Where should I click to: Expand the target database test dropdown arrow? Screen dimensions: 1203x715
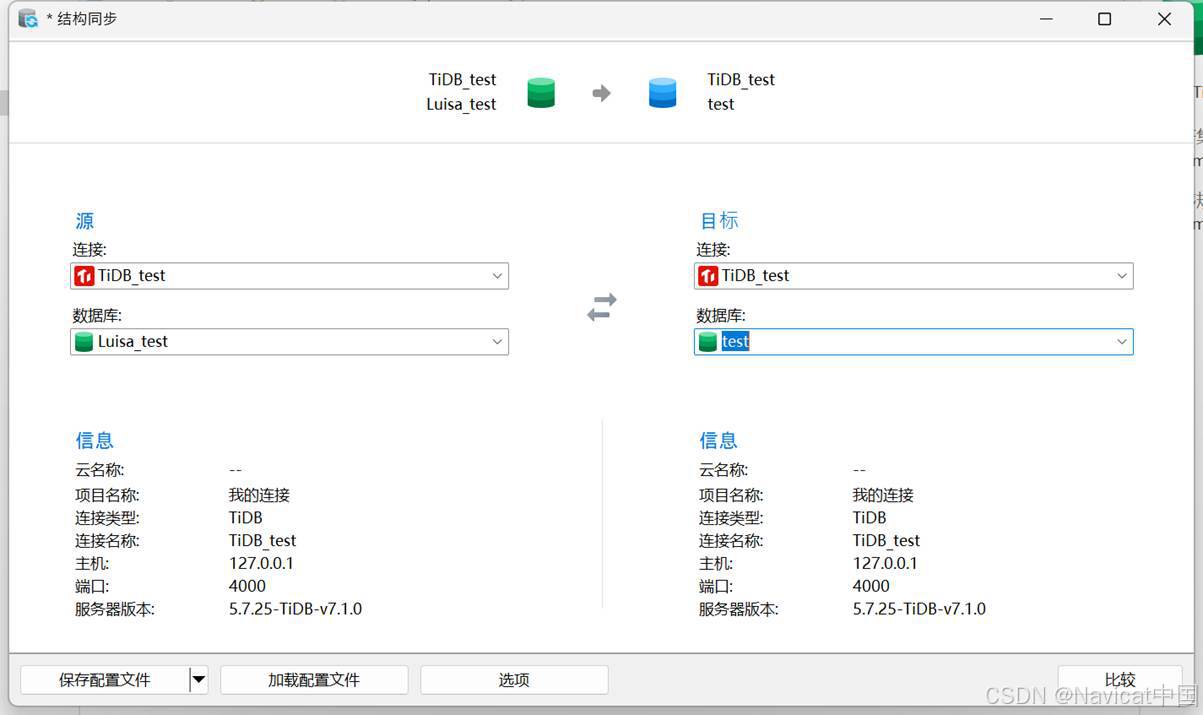[x=1121, y=342]
